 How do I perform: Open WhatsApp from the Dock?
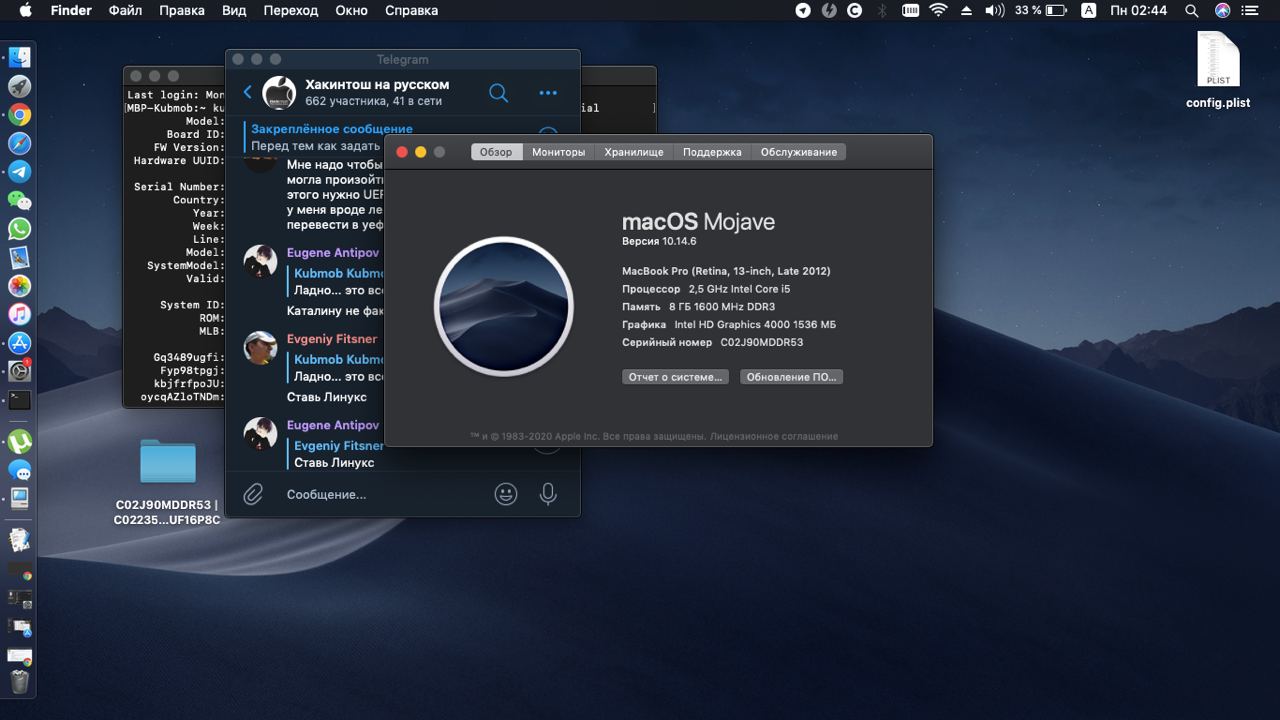tap(20, 229)
